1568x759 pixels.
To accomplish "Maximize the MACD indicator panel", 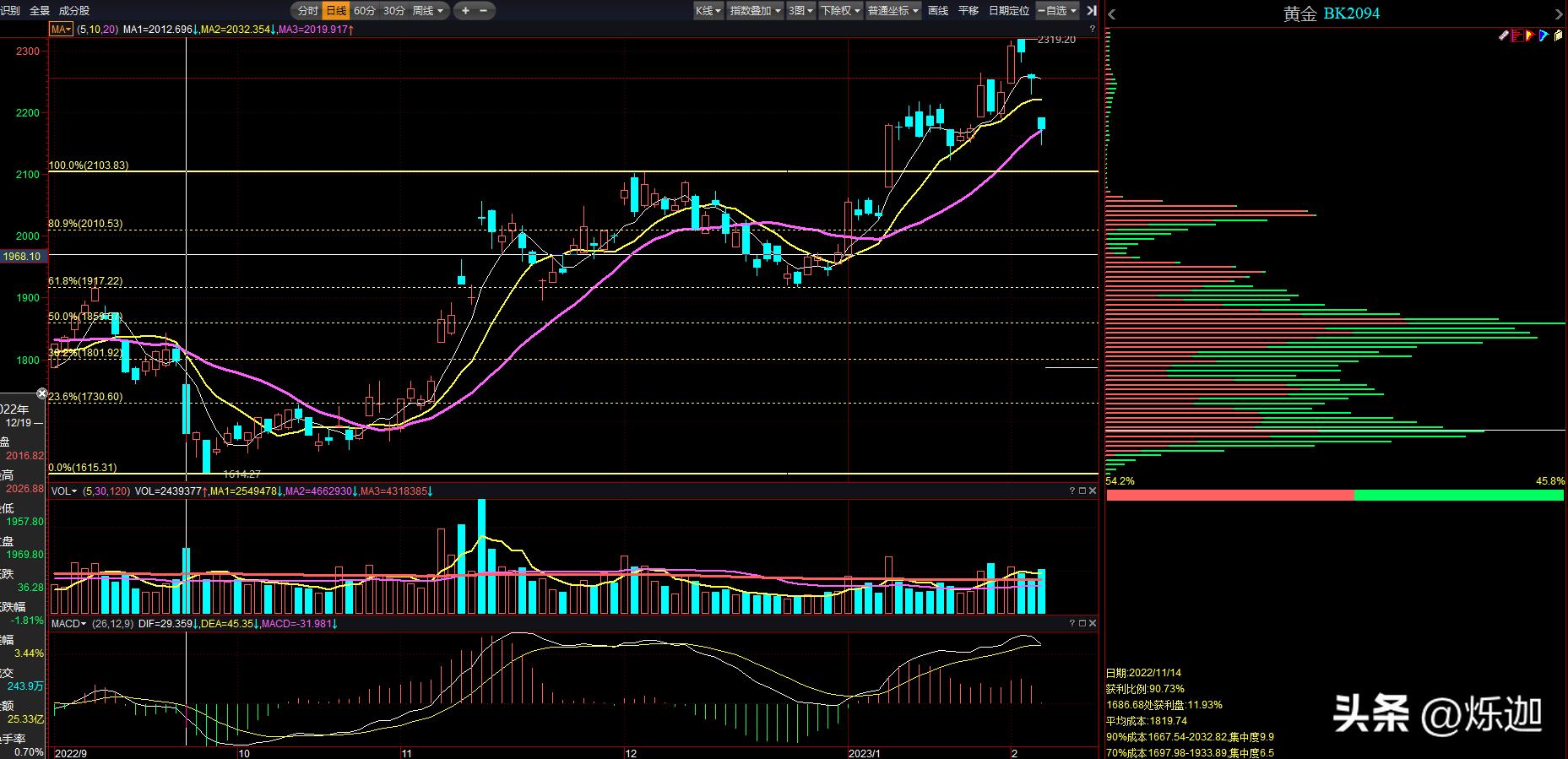I will coord(1082,623).
